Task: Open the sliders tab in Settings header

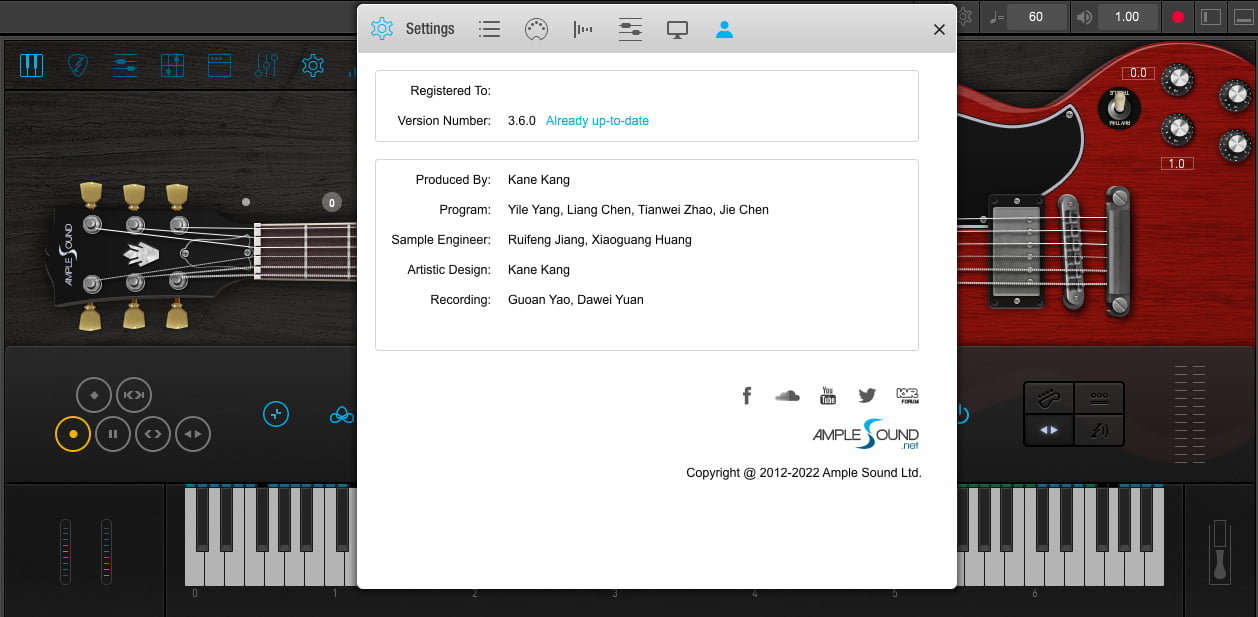Action: pyautogui.click(x=630, y=29)
